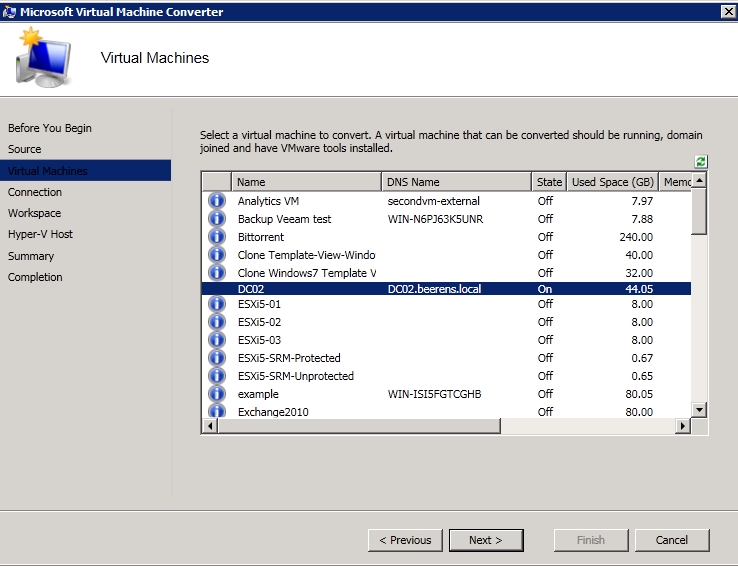Go to the Summary step
This screenshot has width=738, height=567.
tap(31, 256)
